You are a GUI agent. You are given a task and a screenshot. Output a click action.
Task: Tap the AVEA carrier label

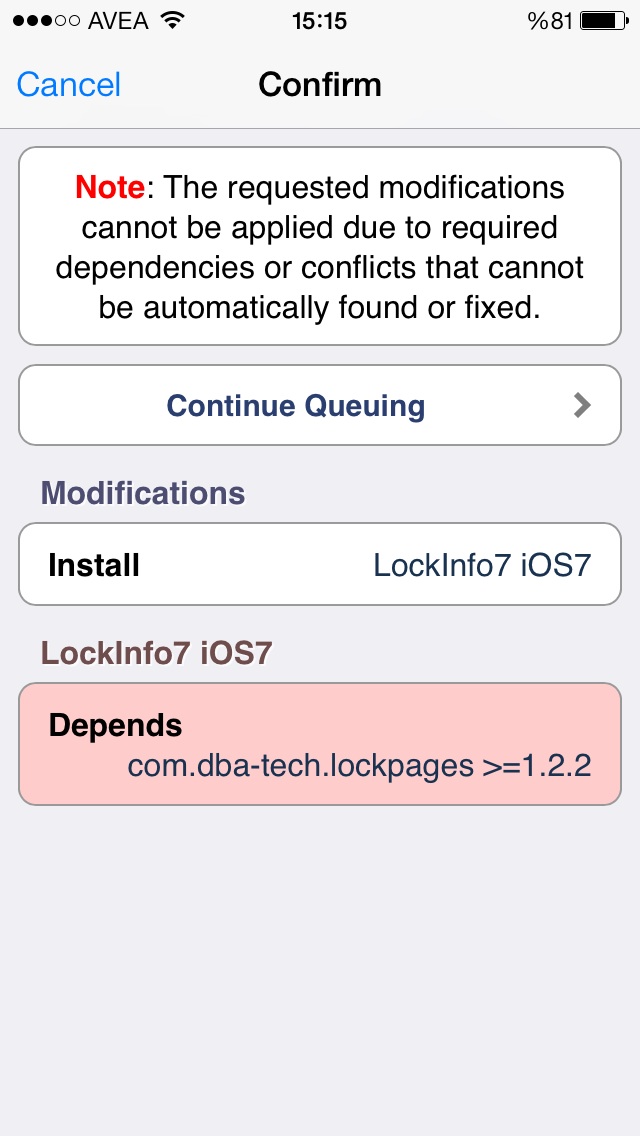click(117, 21)
